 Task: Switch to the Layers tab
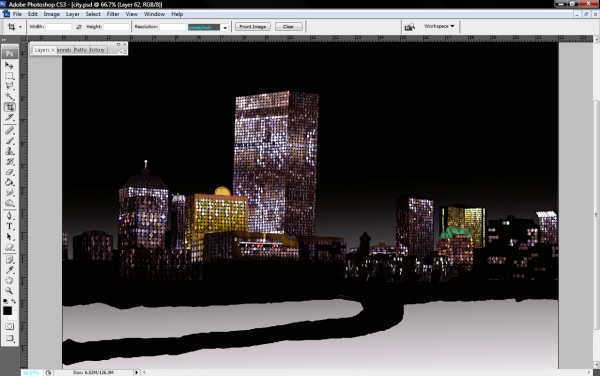tap(44, 50)
